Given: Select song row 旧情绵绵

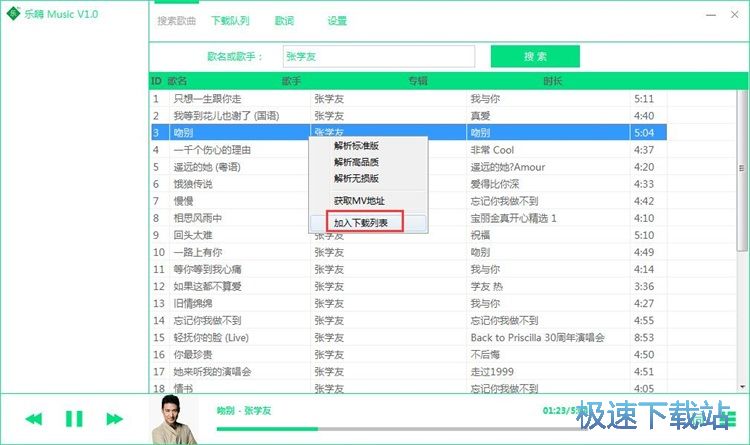Looking at the screenshot, I should 409,303.
